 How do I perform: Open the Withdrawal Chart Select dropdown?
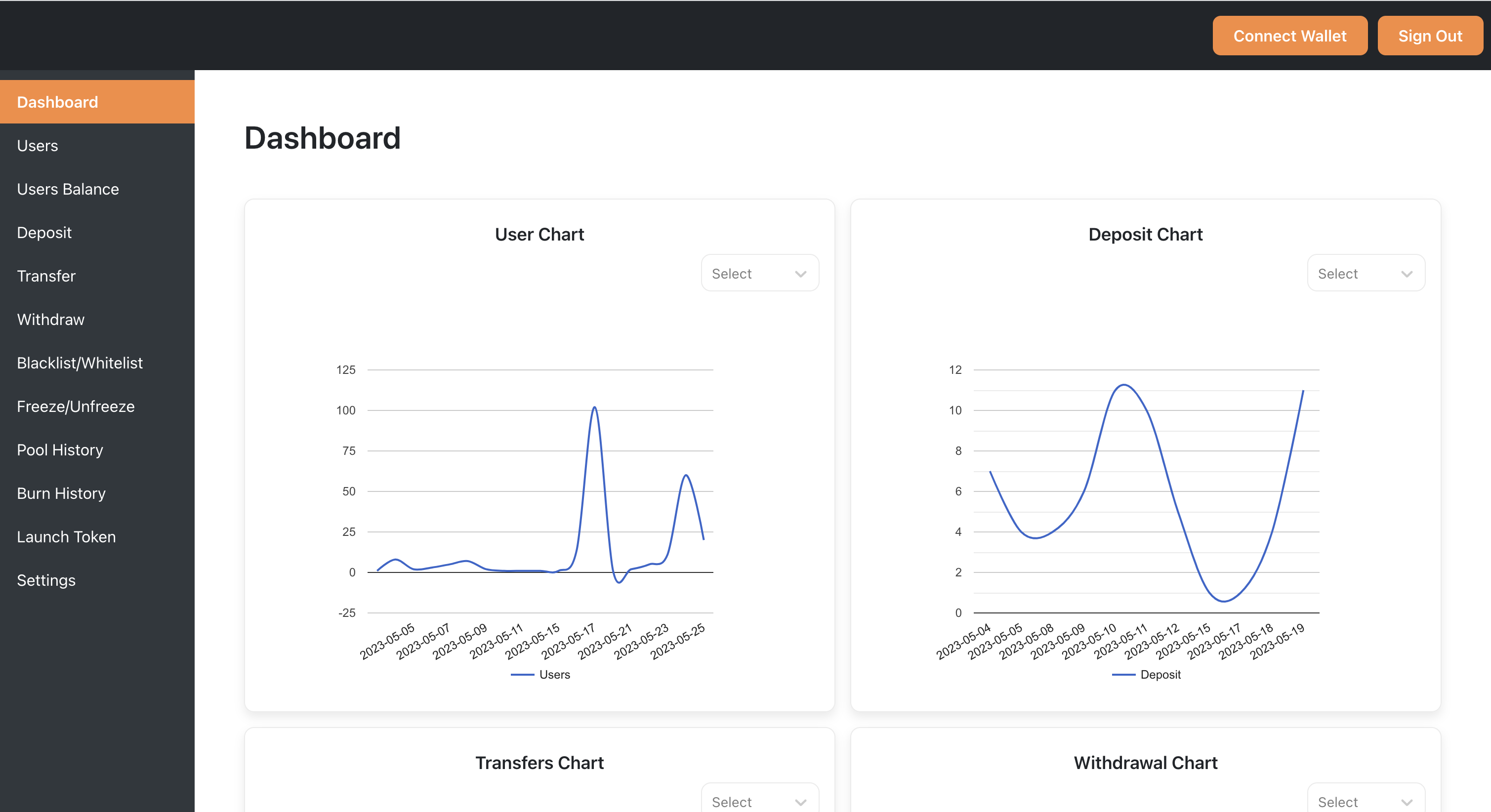1366,801
